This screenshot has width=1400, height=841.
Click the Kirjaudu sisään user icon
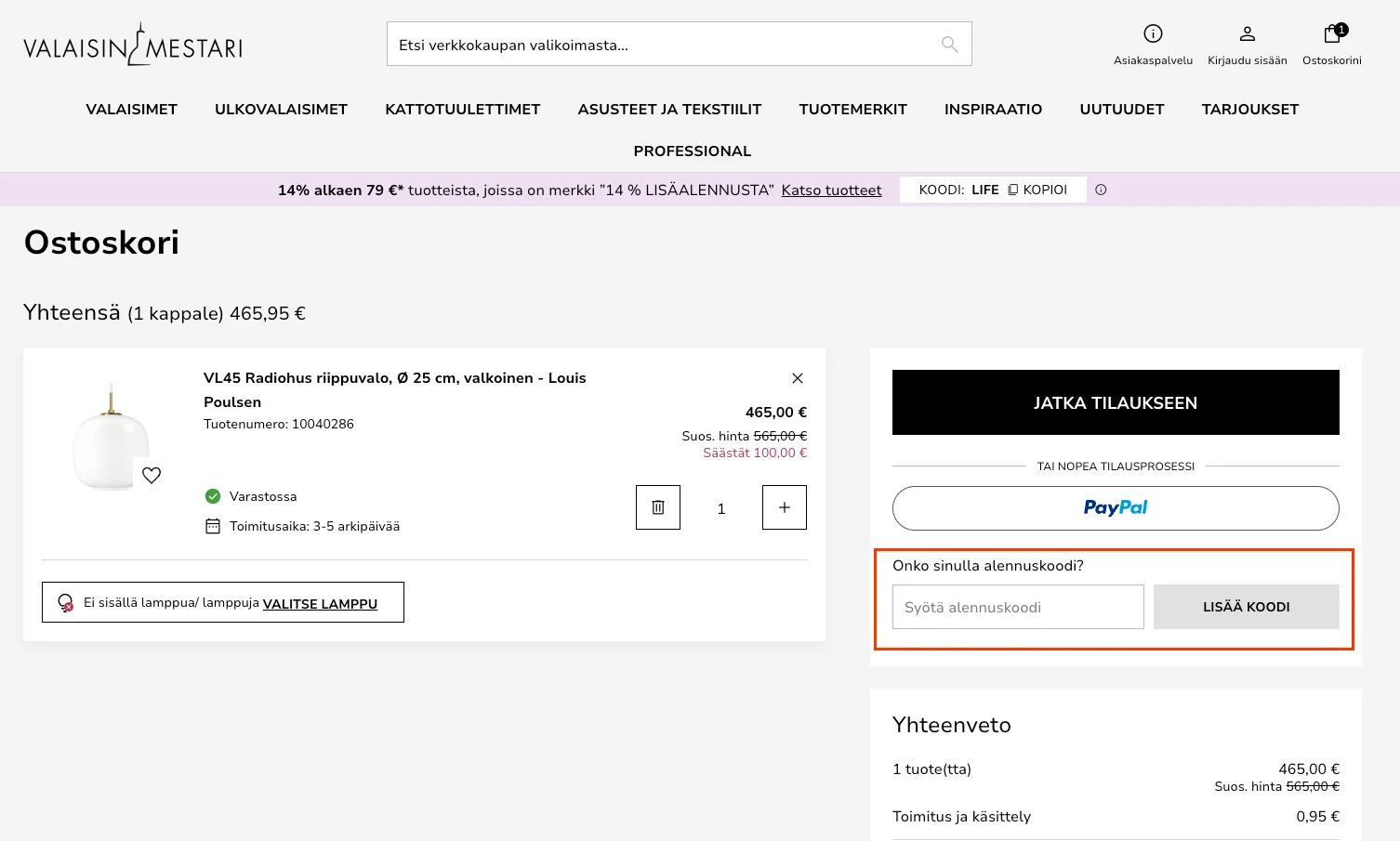(x=1248, y=34)
